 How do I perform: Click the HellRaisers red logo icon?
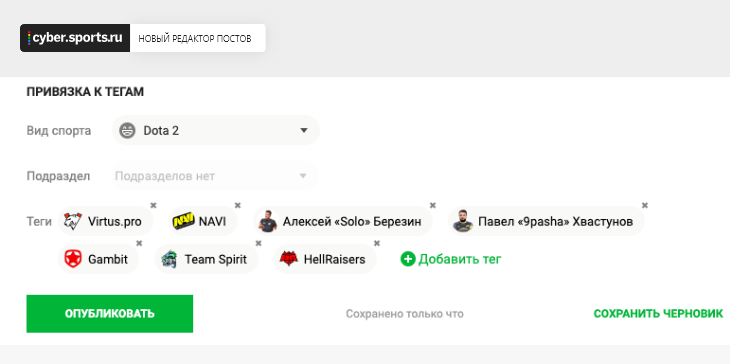coord(289,259)
